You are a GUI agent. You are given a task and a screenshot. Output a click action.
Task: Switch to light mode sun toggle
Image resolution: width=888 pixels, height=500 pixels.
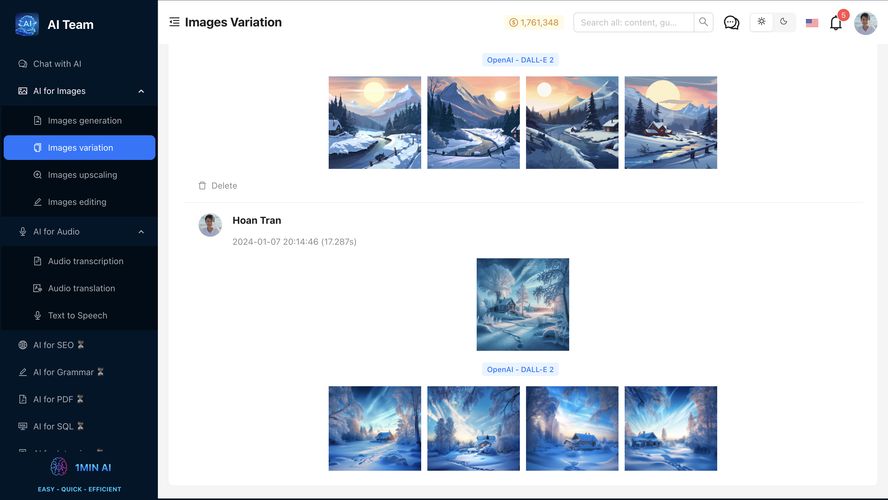(x=761, y=22)
